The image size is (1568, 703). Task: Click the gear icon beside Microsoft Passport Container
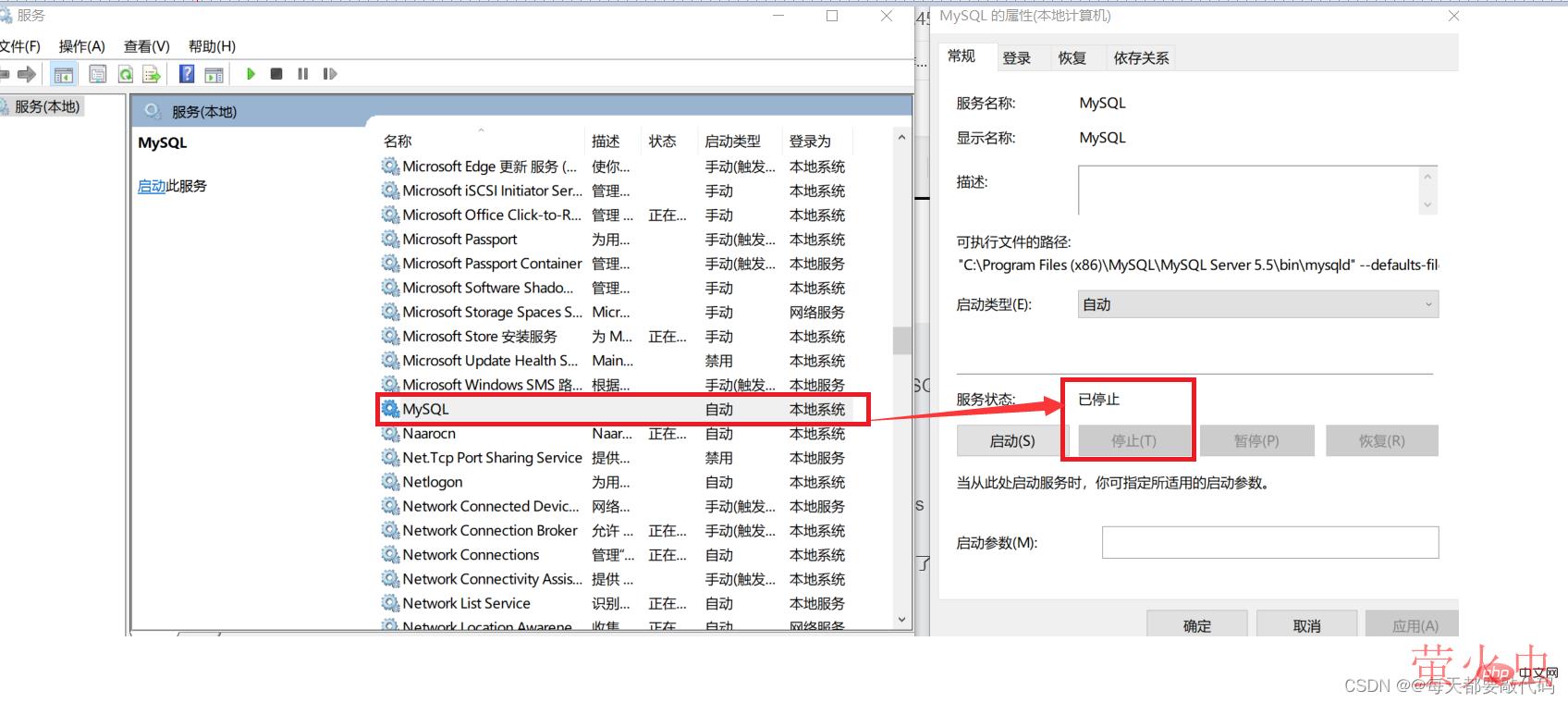(391, 264)
